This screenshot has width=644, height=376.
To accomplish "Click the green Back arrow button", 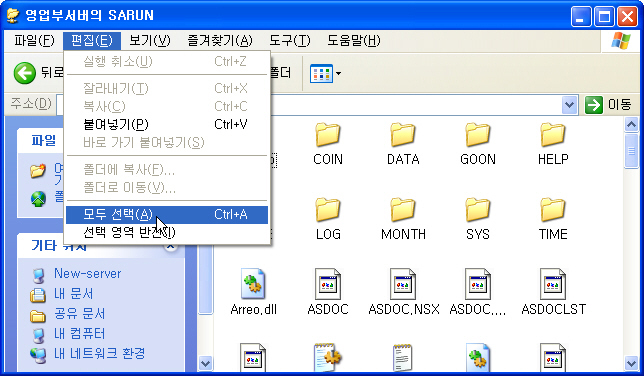I will pos(25,73).
